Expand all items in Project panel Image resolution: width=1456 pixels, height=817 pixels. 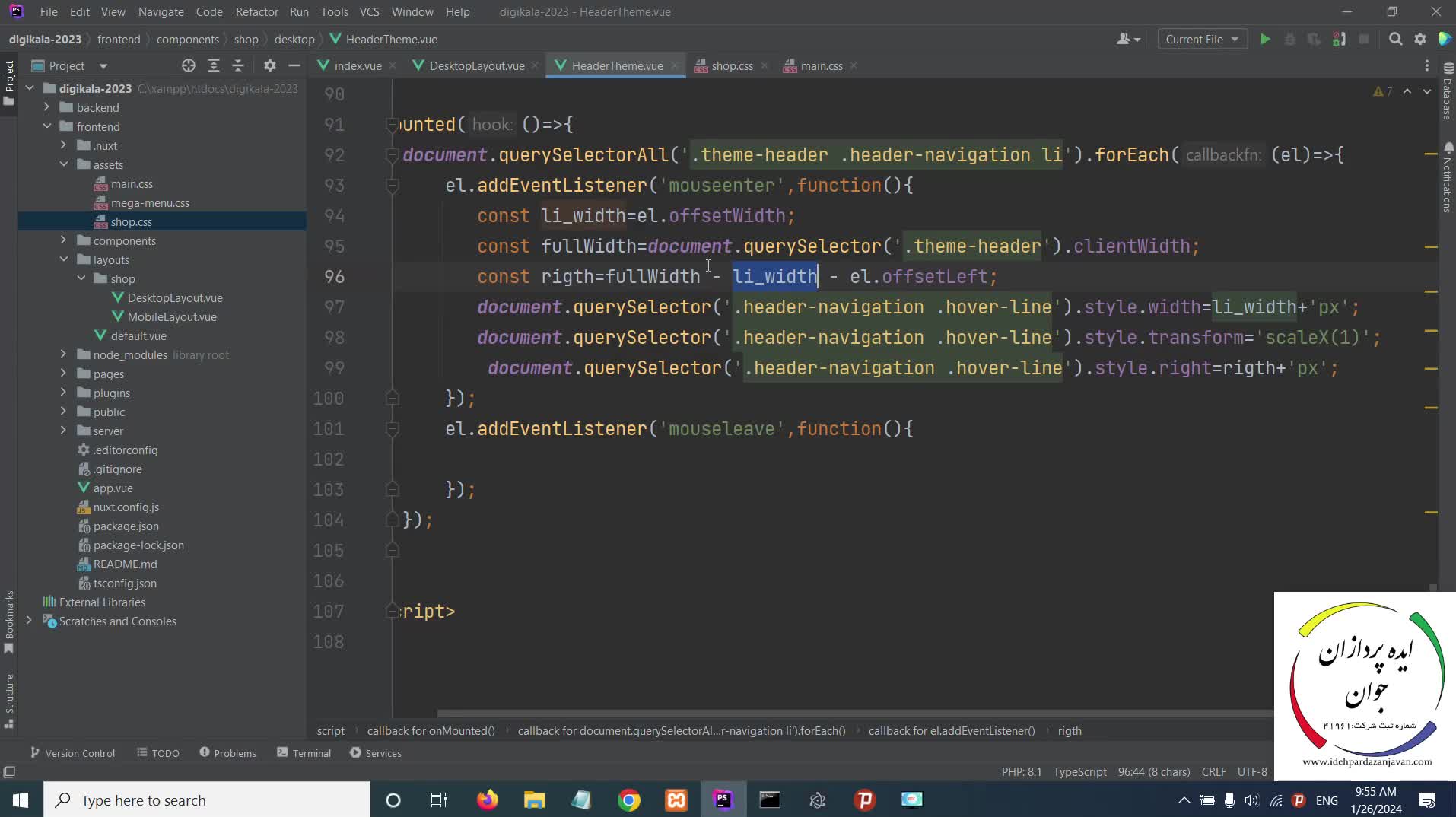[214, 66]
